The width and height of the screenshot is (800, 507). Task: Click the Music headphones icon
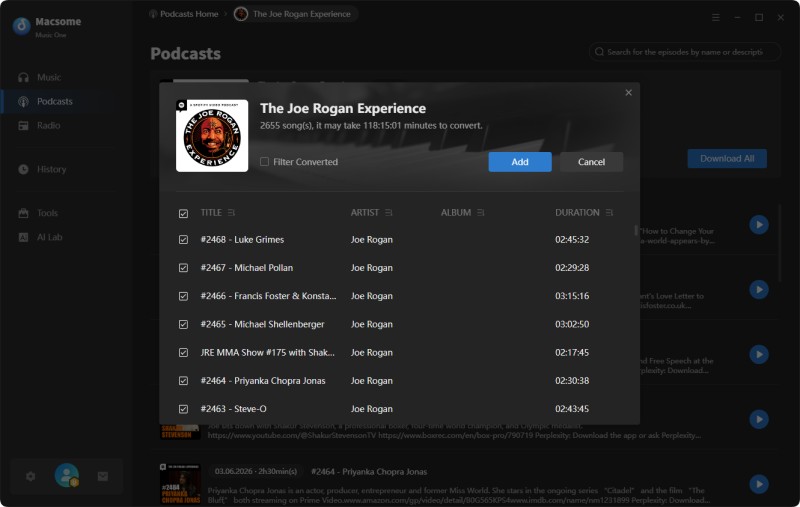23,78
